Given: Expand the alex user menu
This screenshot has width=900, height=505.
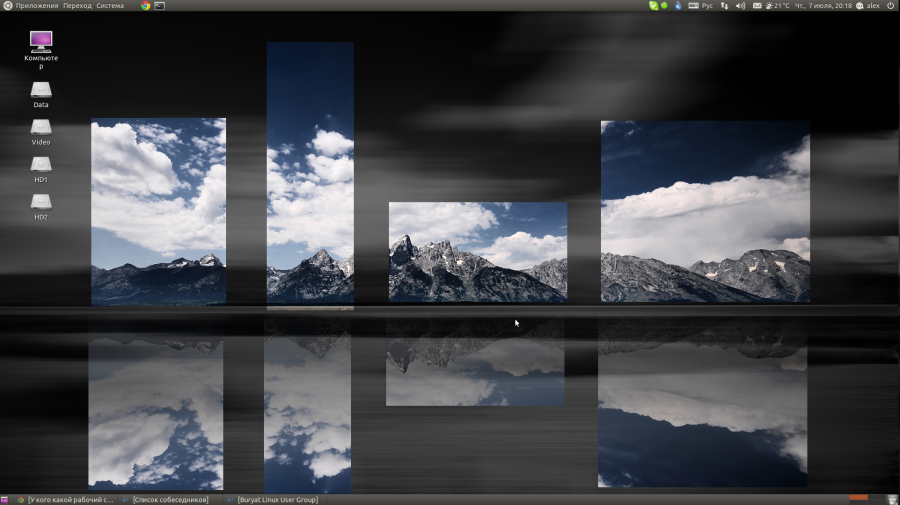Looking at the screenshot, I should [867, 6].
